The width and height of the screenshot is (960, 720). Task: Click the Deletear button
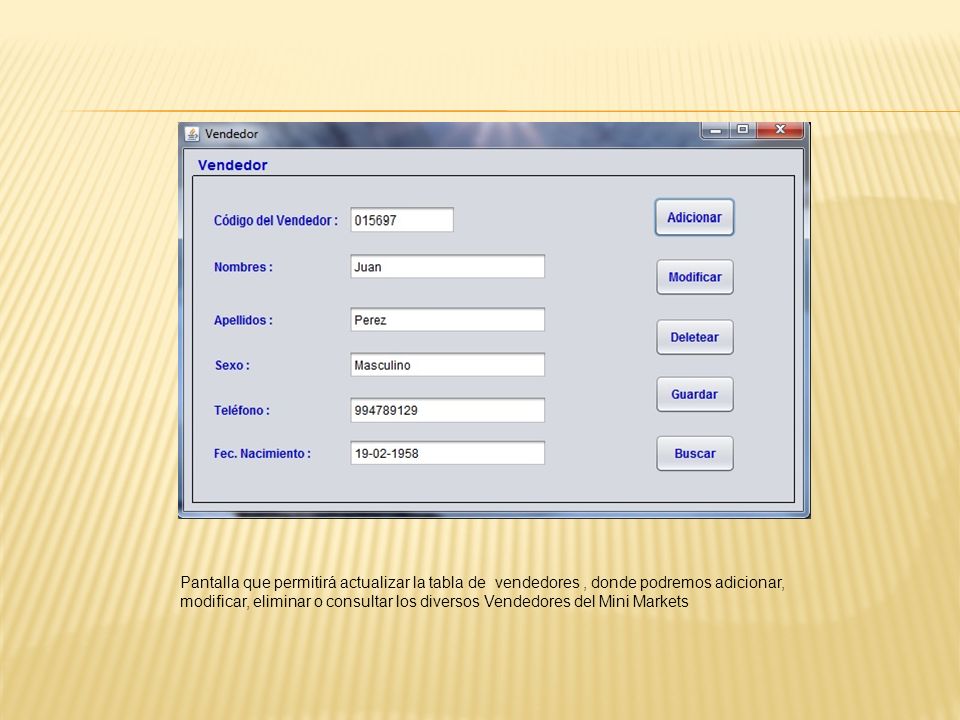695,337
